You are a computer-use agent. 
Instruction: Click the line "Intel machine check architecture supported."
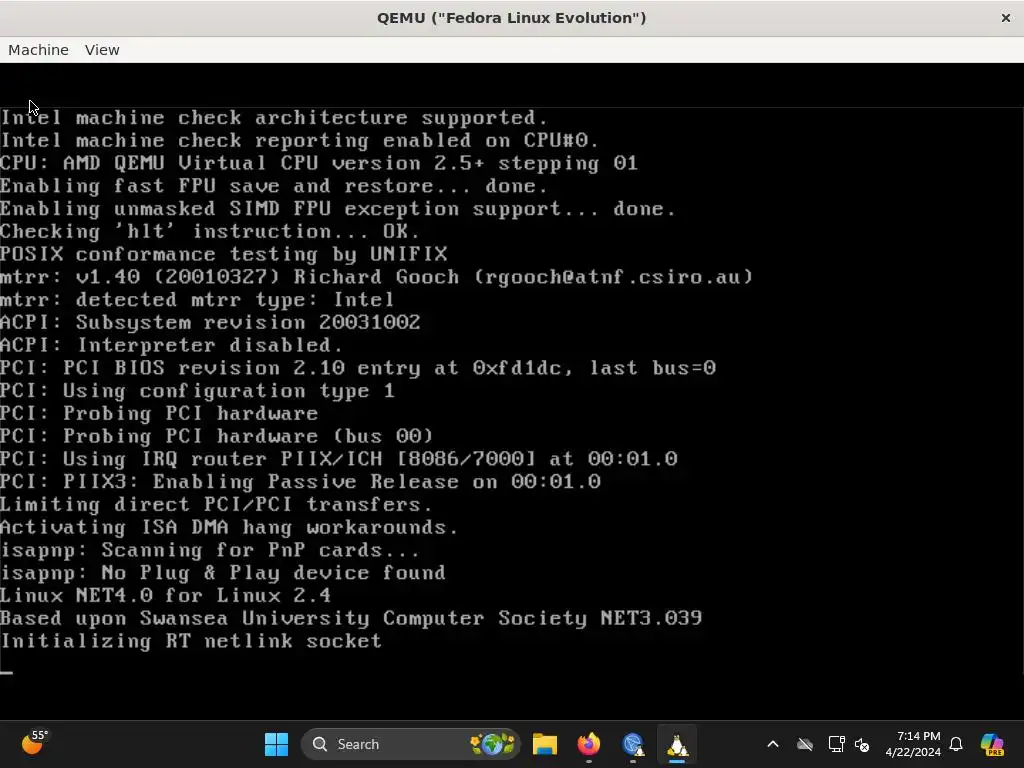(274, 118)
